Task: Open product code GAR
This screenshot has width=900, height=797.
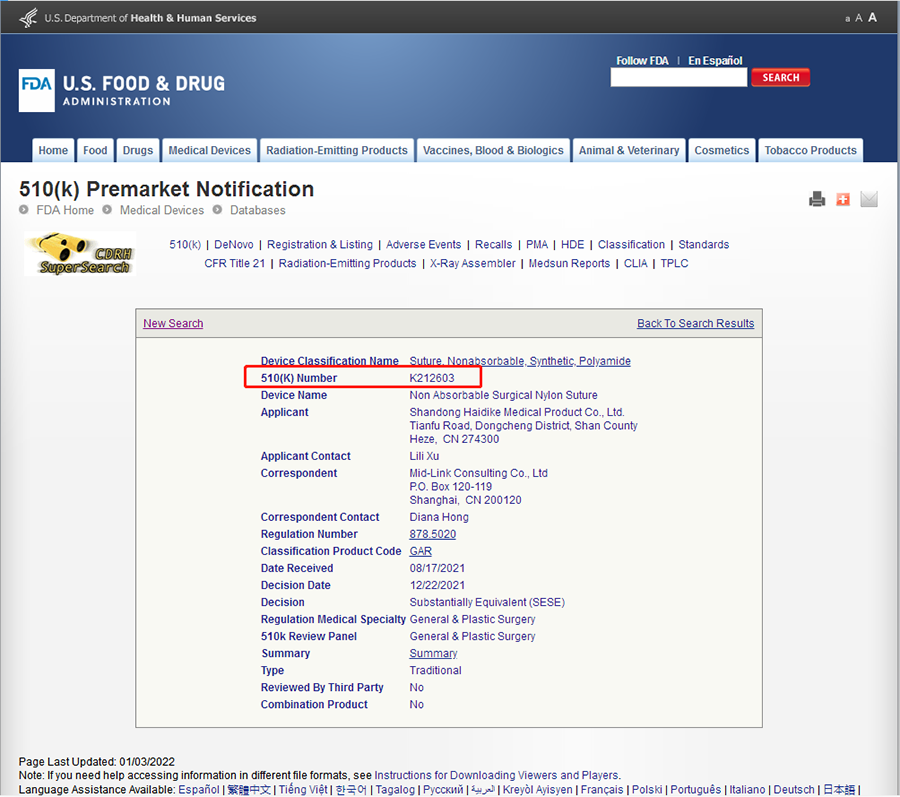Action: [x=421, y=551]
